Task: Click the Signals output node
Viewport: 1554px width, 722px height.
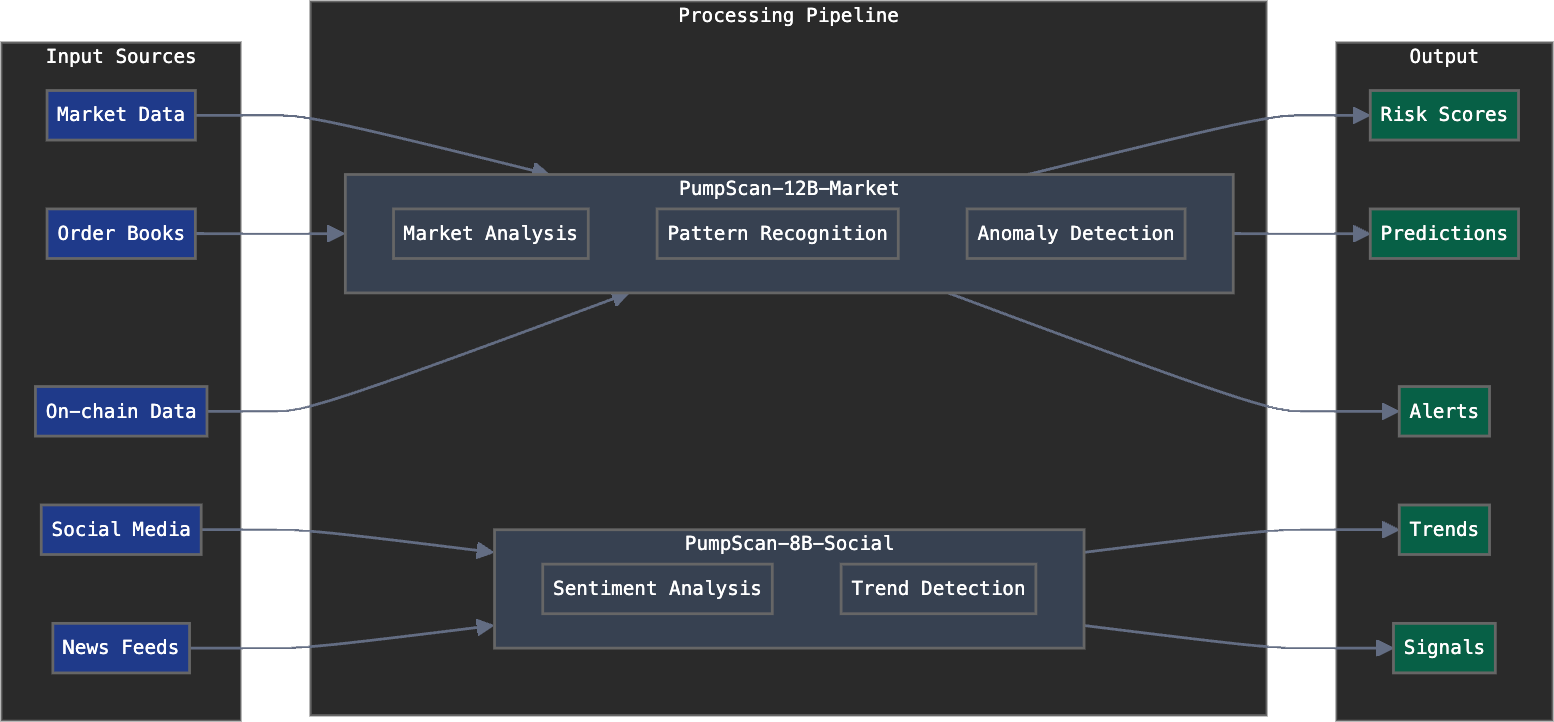Action: [1443, 648]
